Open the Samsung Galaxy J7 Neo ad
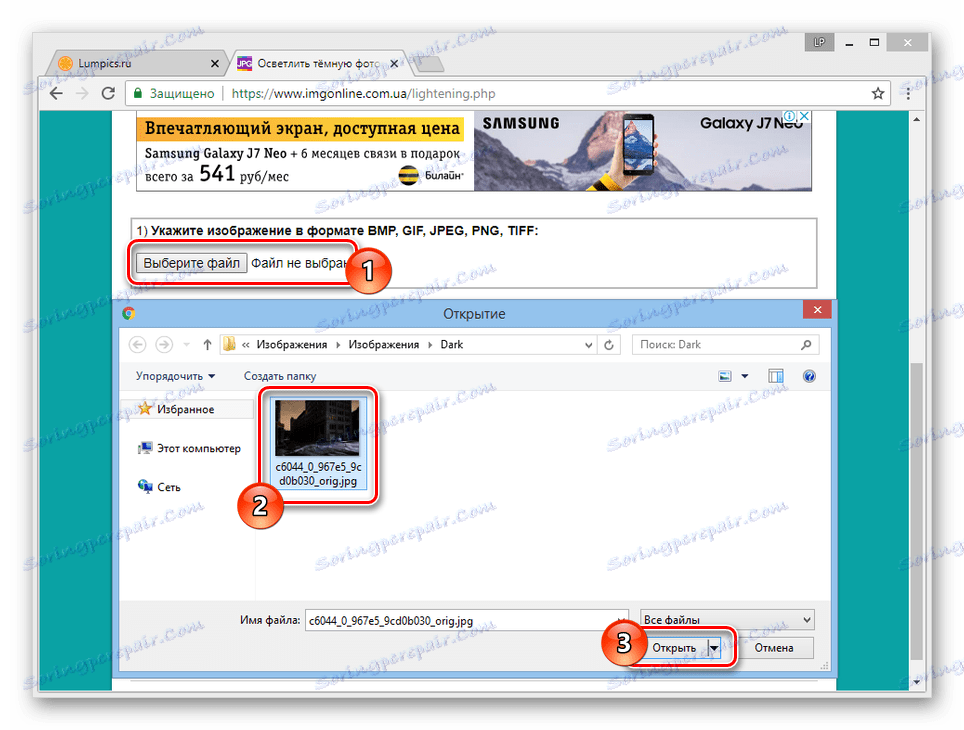Viewport: 964px width, 730px height. point(473,151)
